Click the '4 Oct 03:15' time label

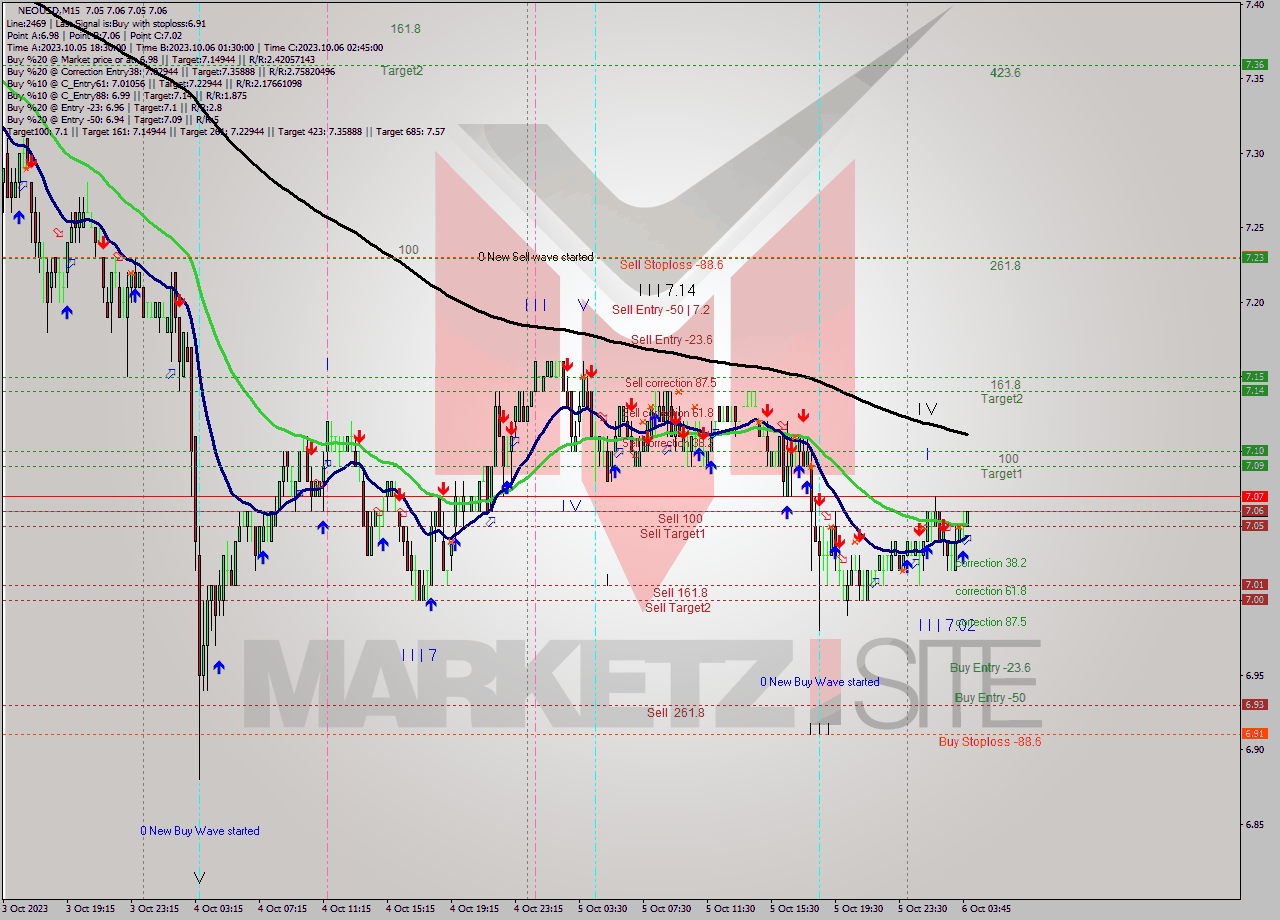click(x=216, y=908)
